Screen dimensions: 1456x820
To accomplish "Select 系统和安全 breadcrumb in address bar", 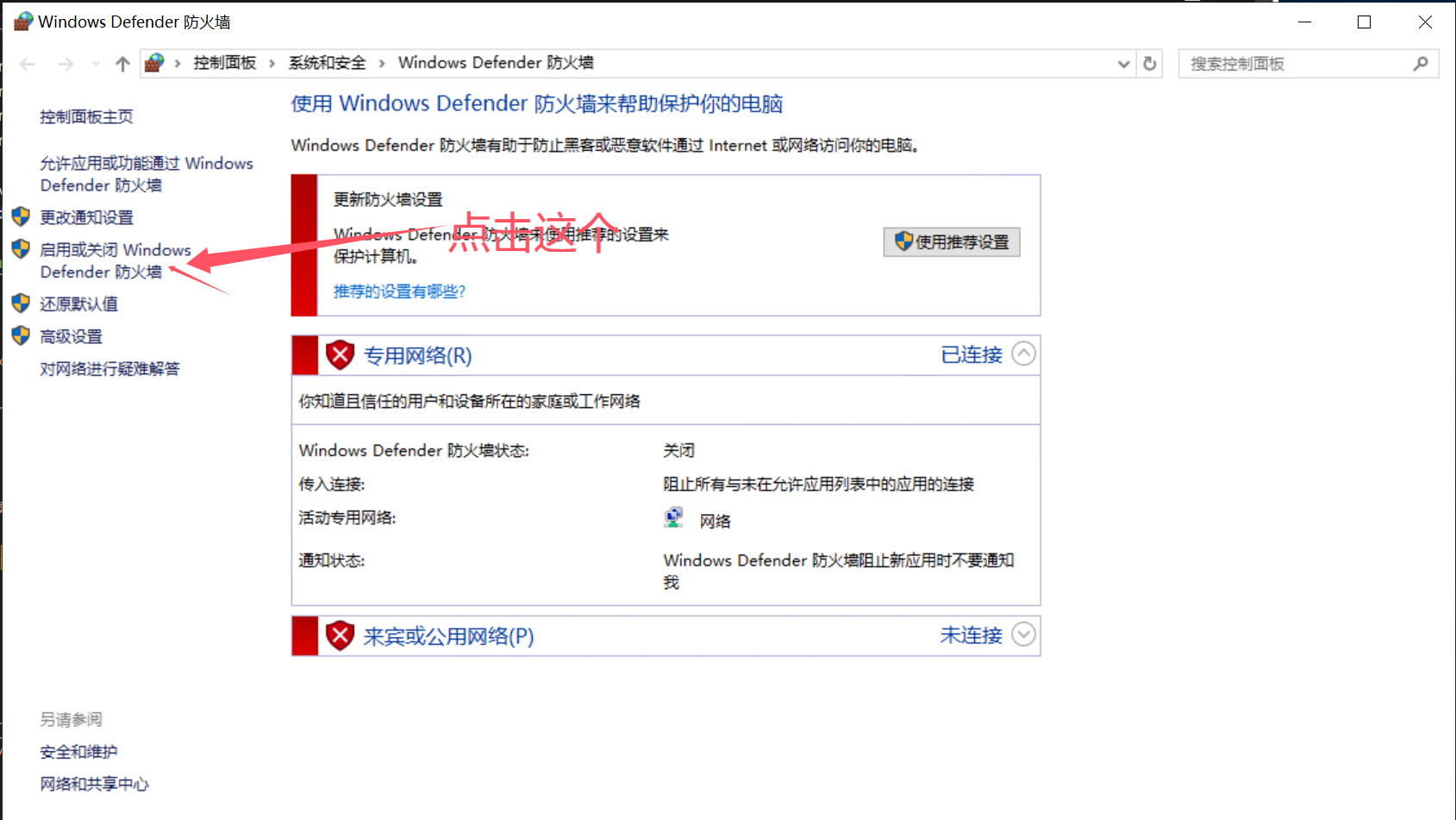I will click(x=327, y=63).
